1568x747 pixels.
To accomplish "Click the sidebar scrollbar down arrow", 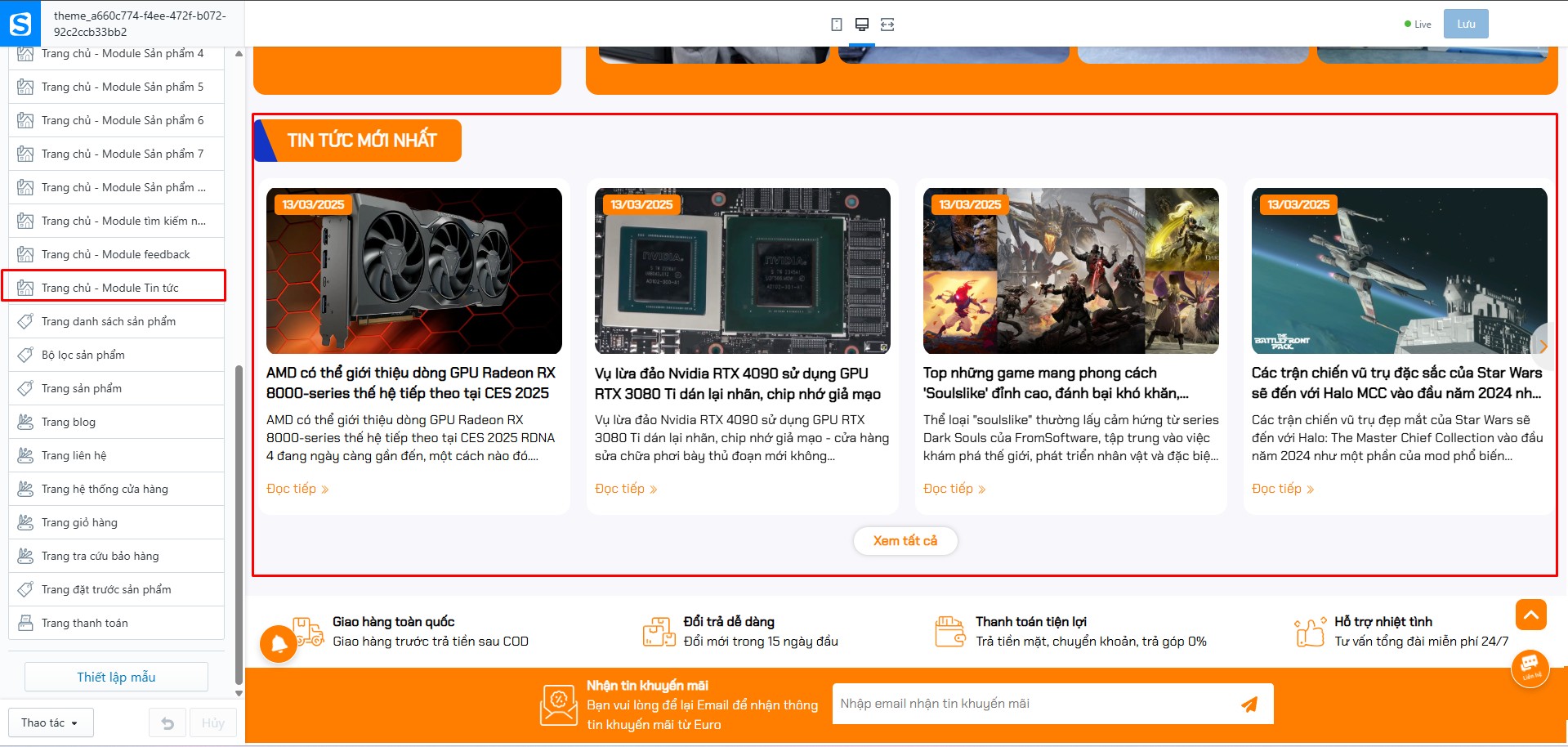I will 239,694.
